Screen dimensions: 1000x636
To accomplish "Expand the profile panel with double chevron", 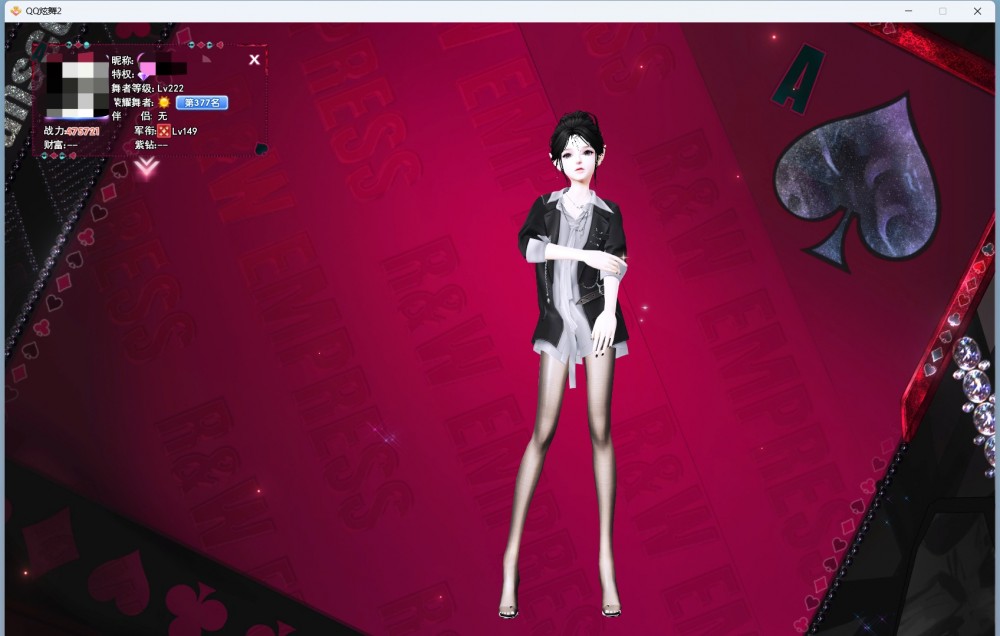I will pyautogui.click(x=147, y=167).
